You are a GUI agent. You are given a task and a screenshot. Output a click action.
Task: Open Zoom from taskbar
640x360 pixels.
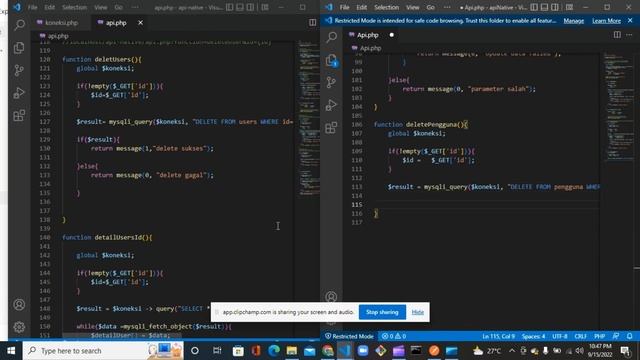pyautogui.click(x=362, y=351)
